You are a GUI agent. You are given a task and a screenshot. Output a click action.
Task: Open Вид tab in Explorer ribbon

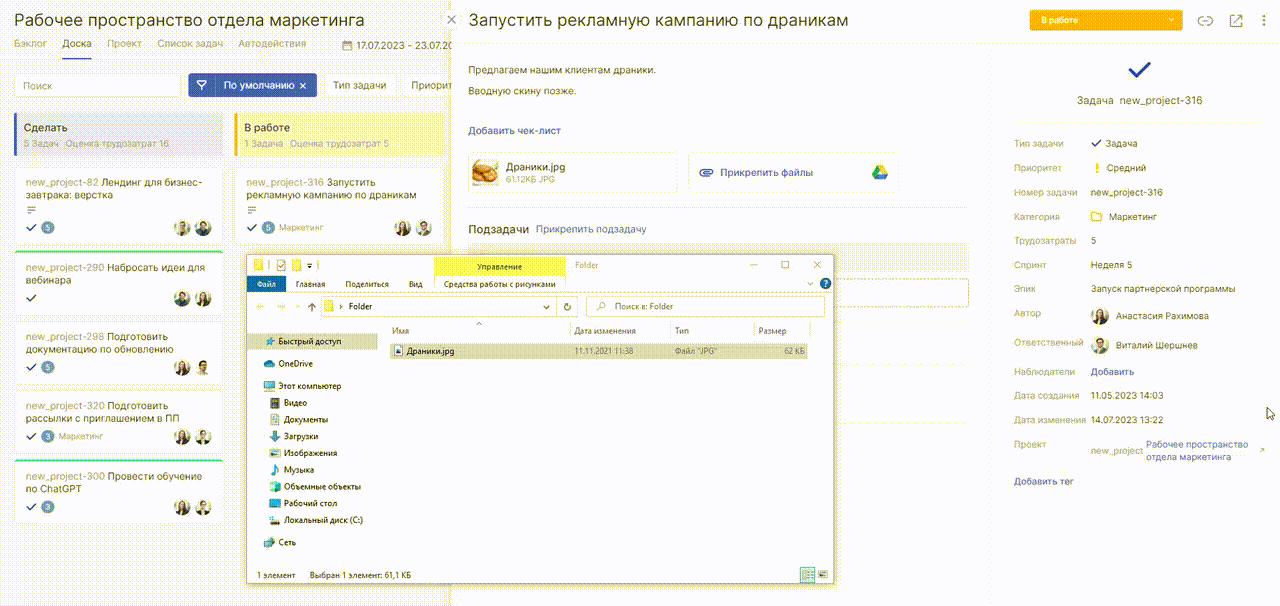[416, 284]
